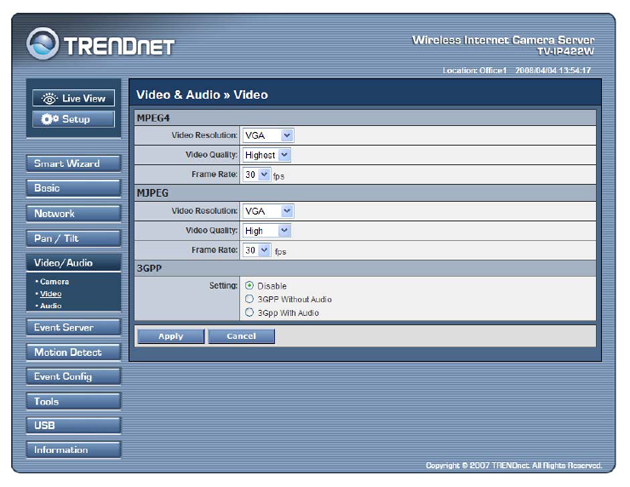The width and height of the screenshot is (630, 487).
Task: Go to Network settings
Action: [74, 213]
